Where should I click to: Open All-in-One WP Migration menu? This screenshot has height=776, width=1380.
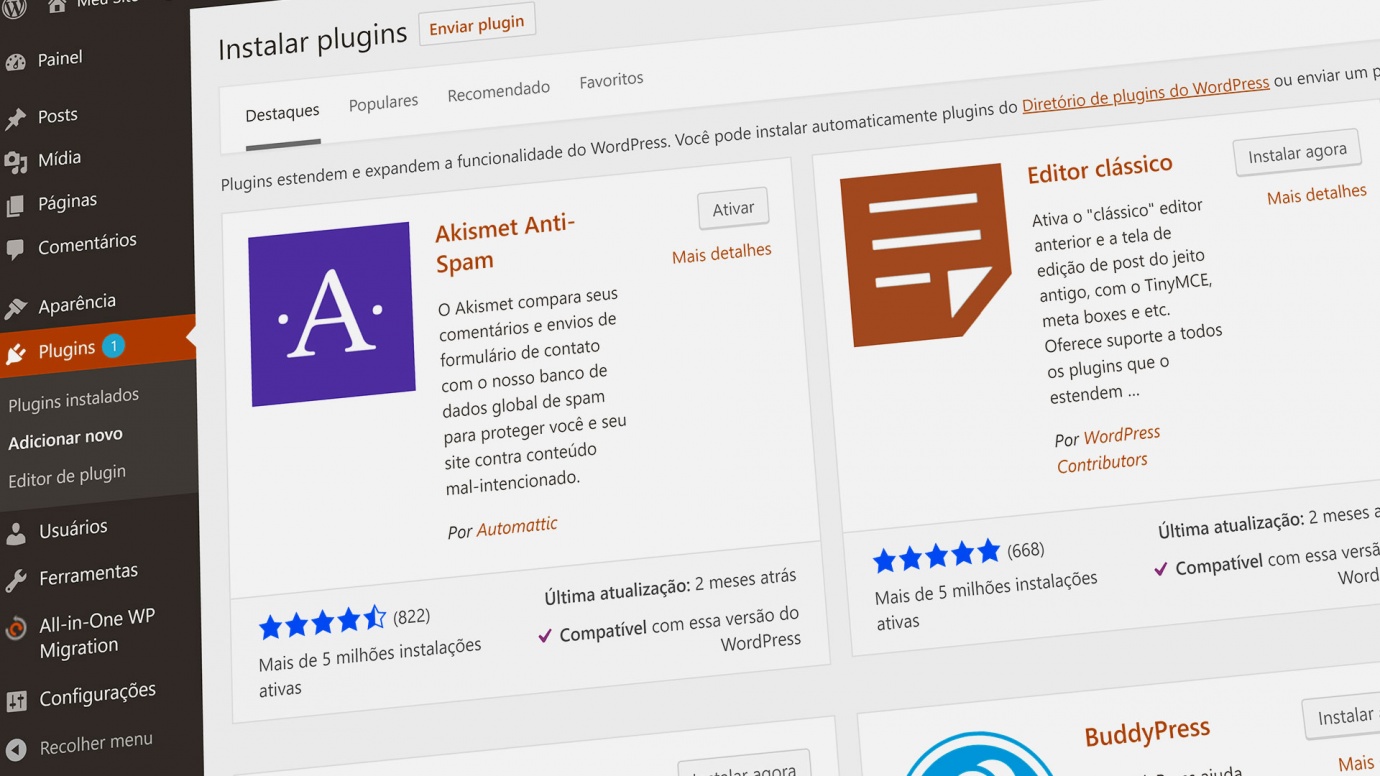[97, 633]
